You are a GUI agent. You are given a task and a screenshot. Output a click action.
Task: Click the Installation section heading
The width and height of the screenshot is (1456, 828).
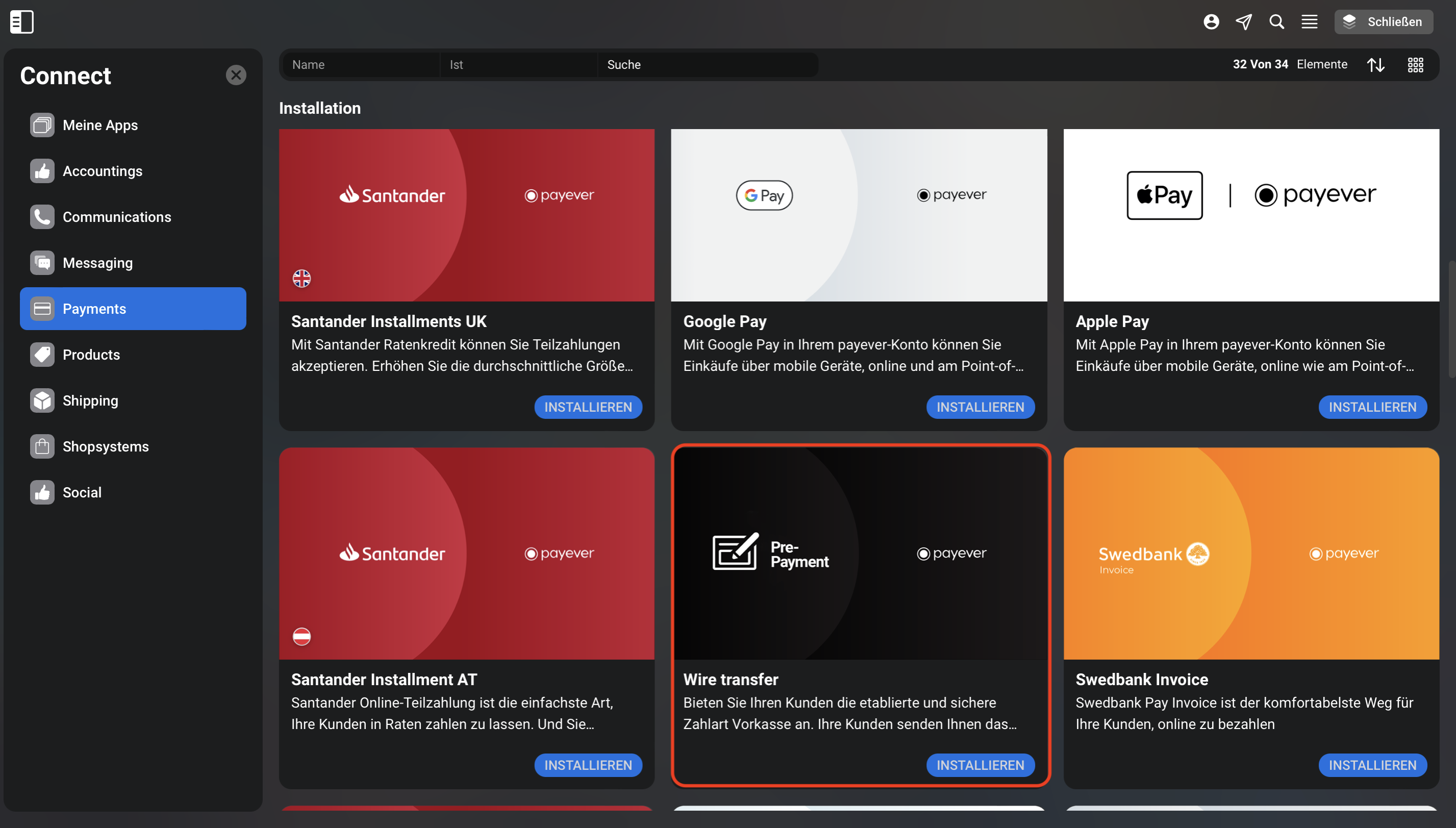(319, 108)
